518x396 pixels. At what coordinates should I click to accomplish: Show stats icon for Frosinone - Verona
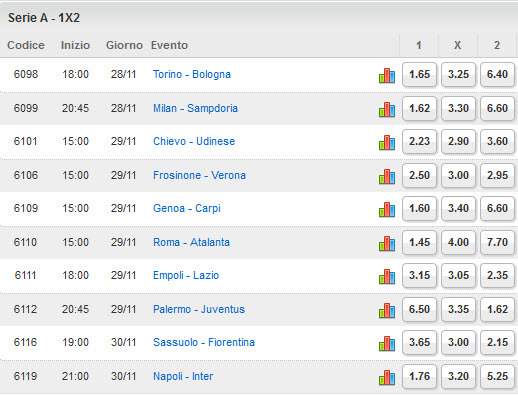pyautogui.click(x=387, y=176)
